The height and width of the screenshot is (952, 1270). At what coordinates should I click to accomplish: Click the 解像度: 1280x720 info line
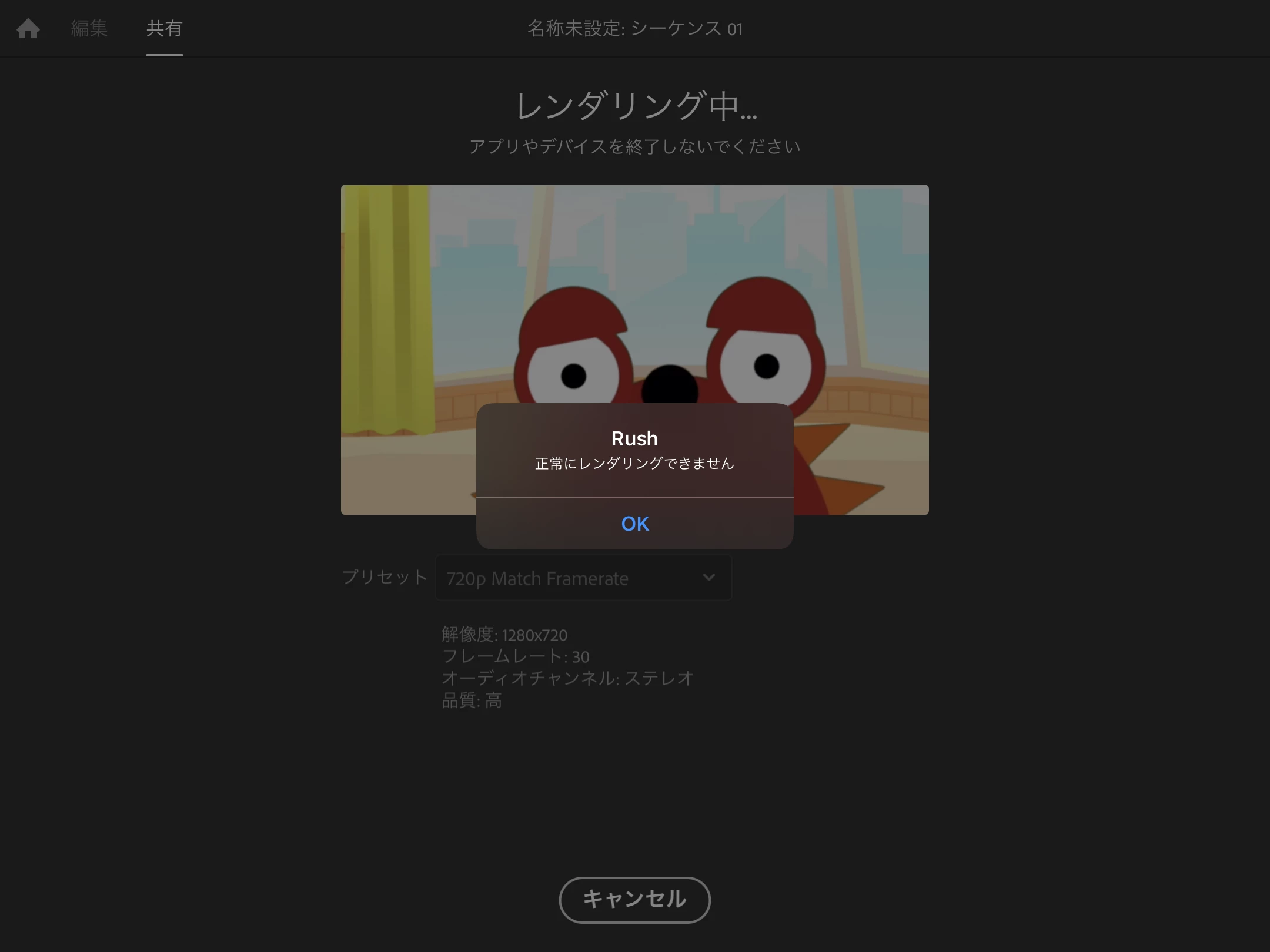coord(504,635)
